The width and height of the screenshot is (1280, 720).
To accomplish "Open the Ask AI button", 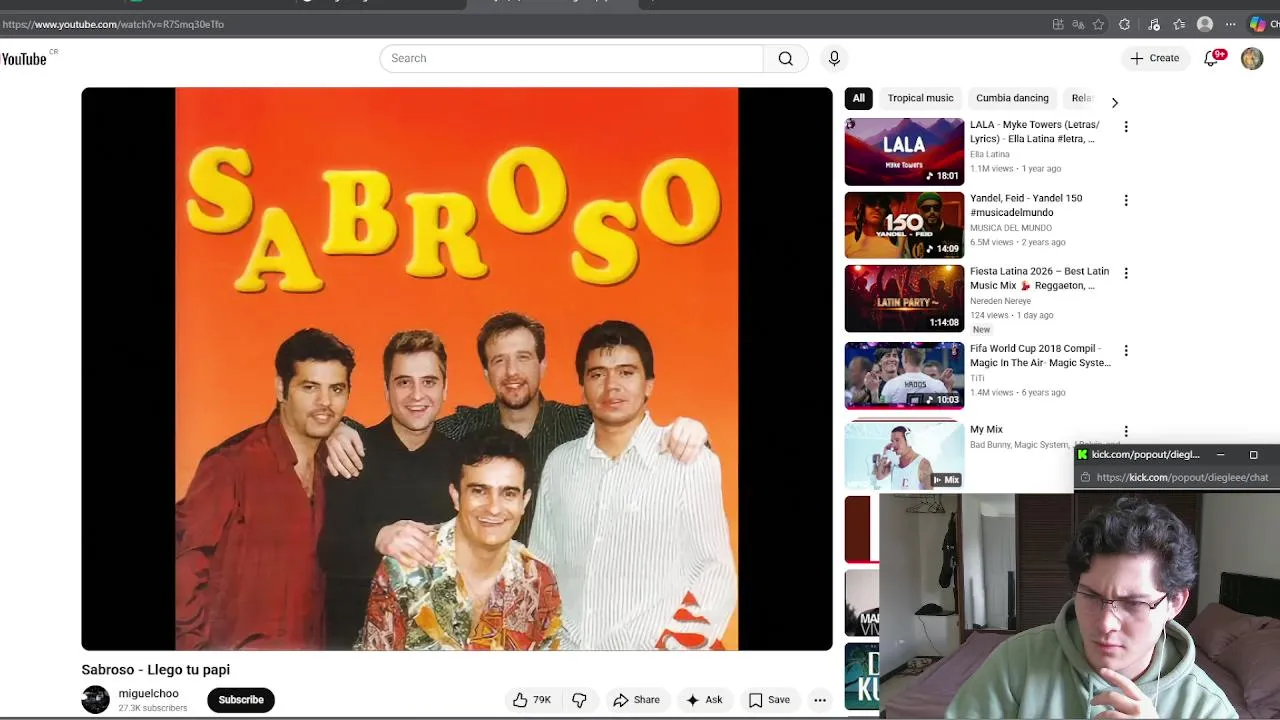I will point(704,700).
